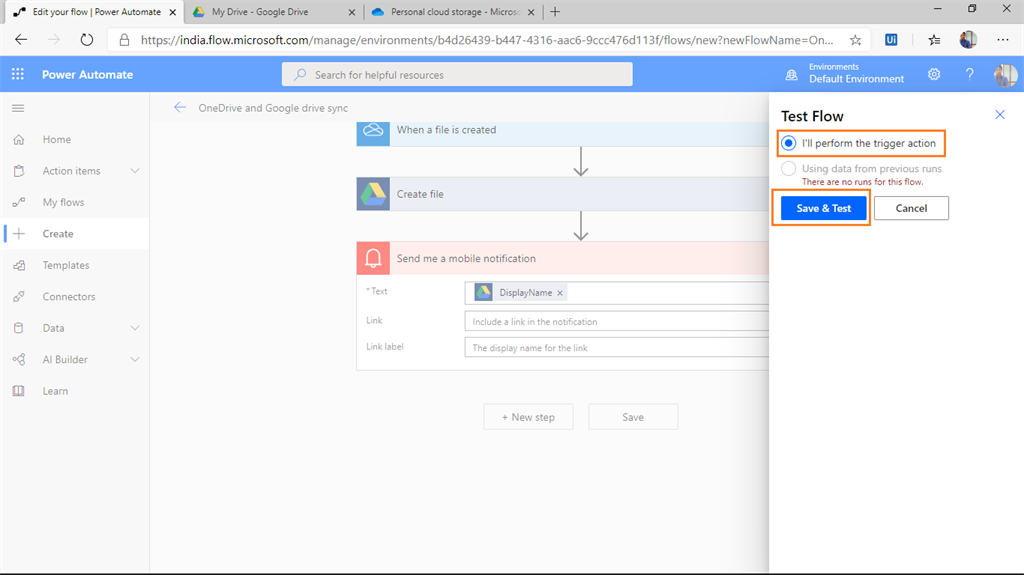Click the Environments globe icon
The width and height of the screenshot is (1024, 575).
pos(792,74)
